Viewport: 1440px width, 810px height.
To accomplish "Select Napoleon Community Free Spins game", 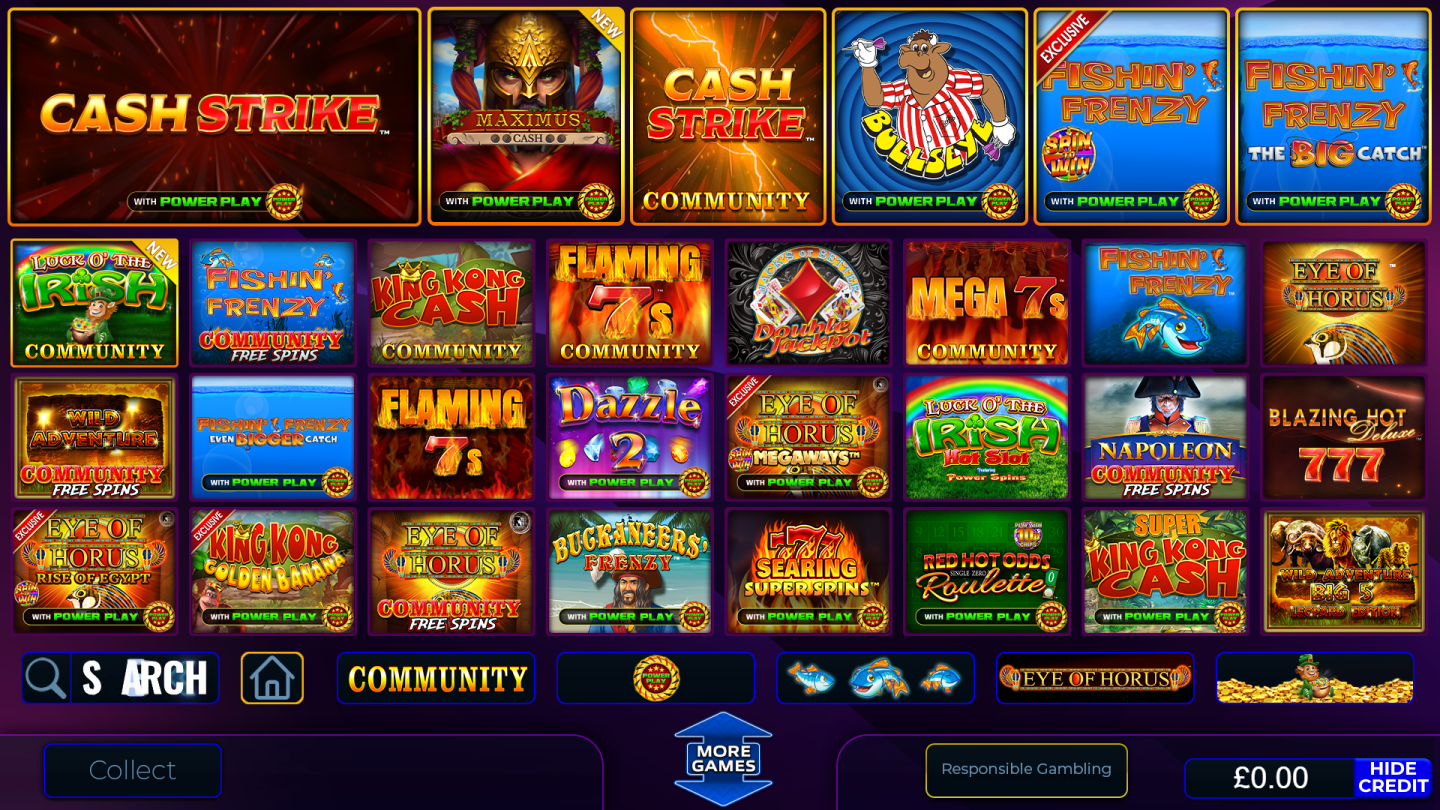I will (1166, 437).
